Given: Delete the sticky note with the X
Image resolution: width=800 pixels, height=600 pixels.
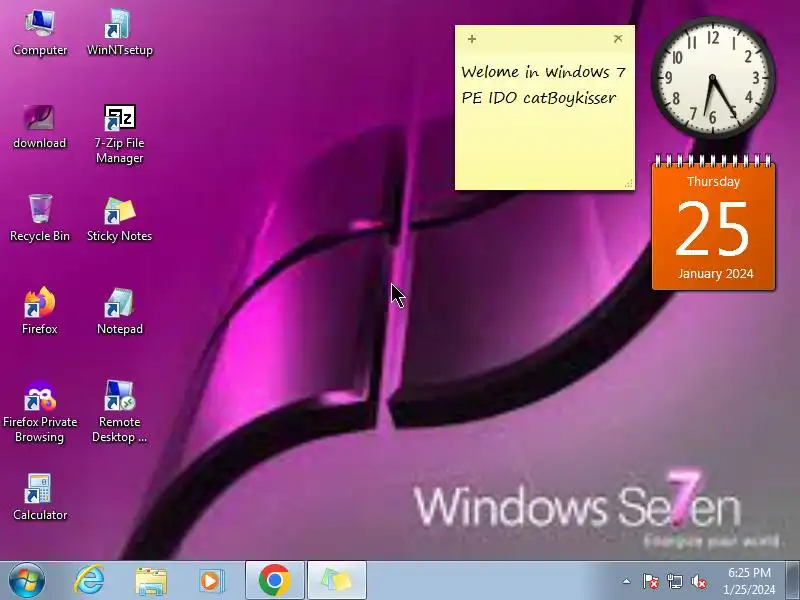Looking at the screenshot, I should click(x=618, y=38).
